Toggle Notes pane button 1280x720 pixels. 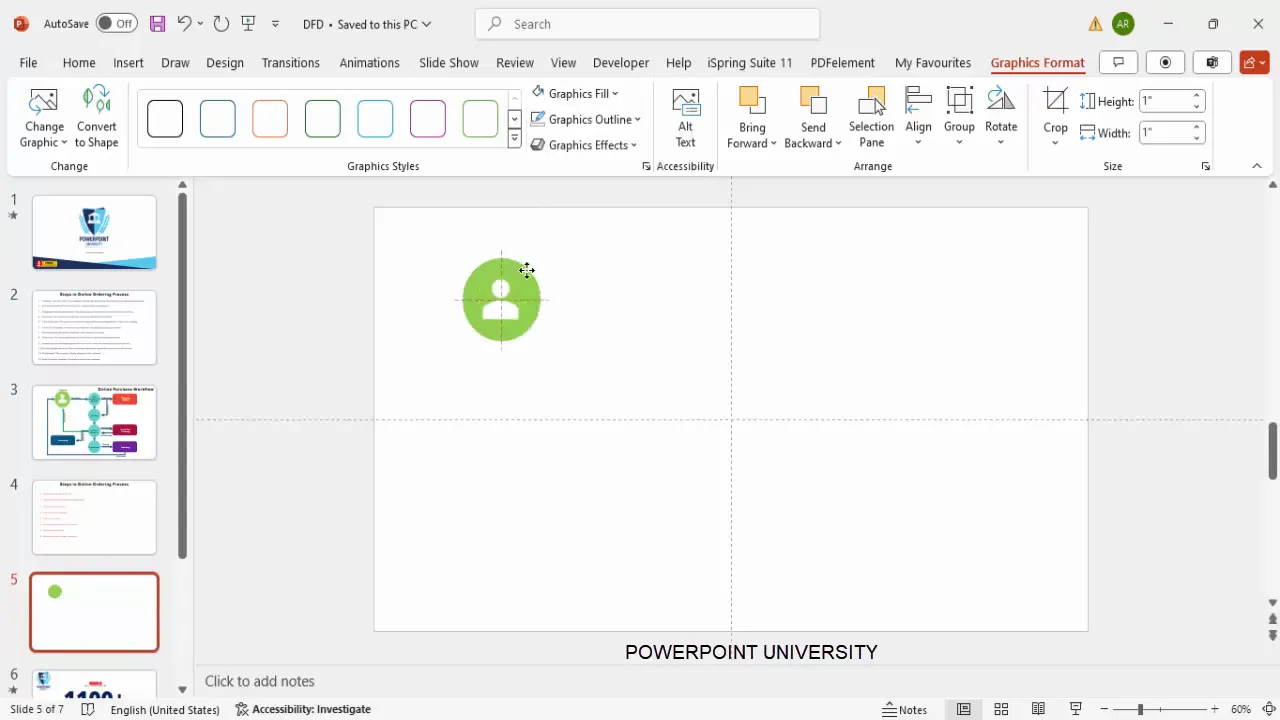[904, 709]
